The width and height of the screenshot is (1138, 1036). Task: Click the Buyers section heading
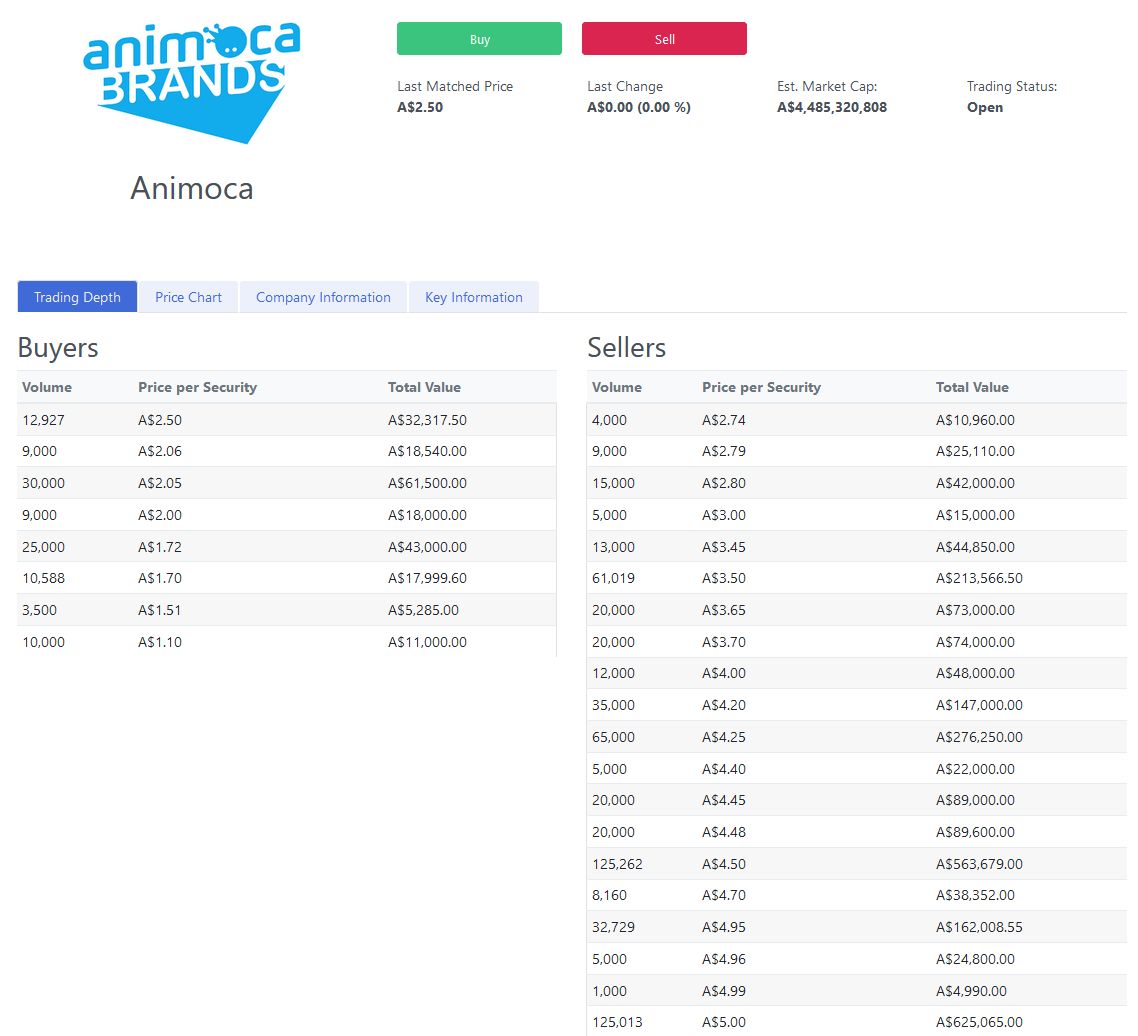tap(58, 348)
